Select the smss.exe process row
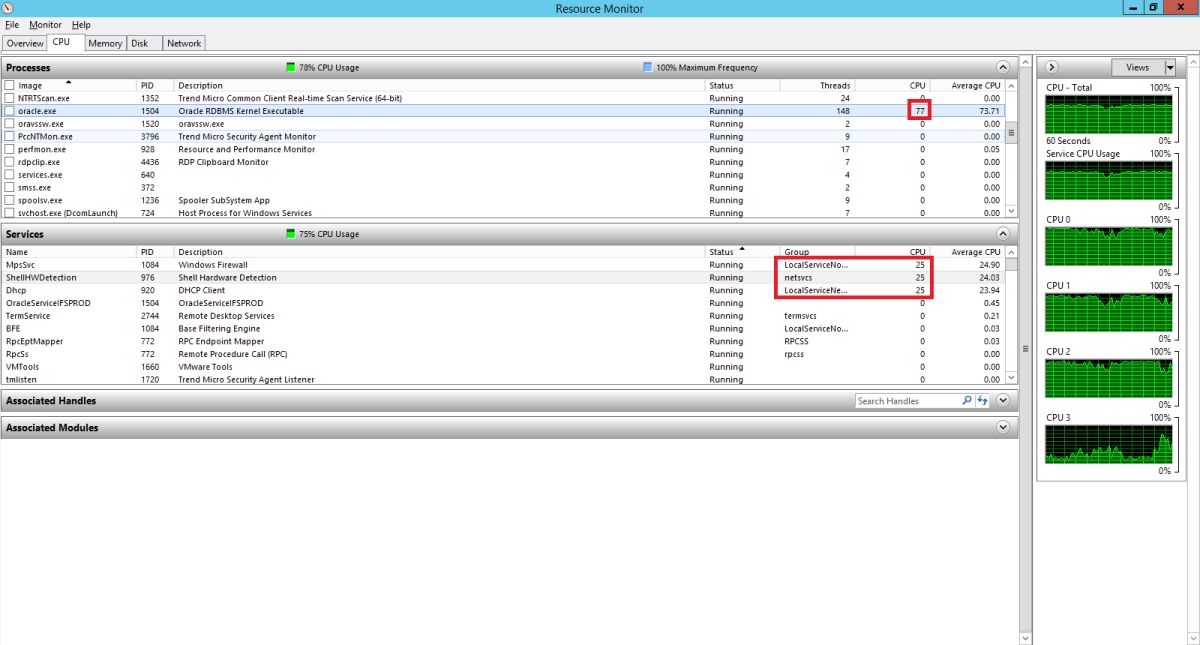1200x645 pixels. (503, 188)
